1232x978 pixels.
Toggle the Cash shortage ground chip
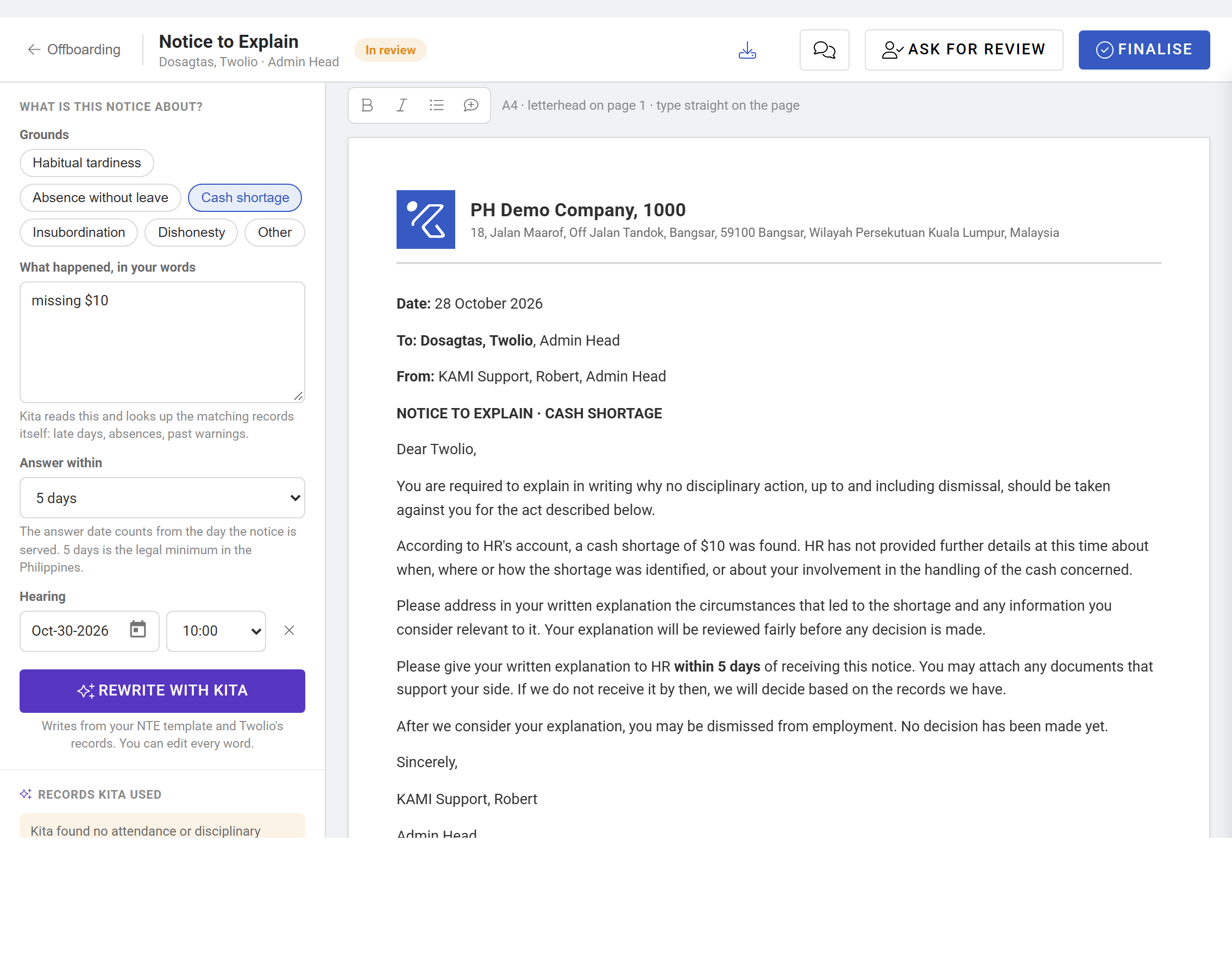point(245,198)
